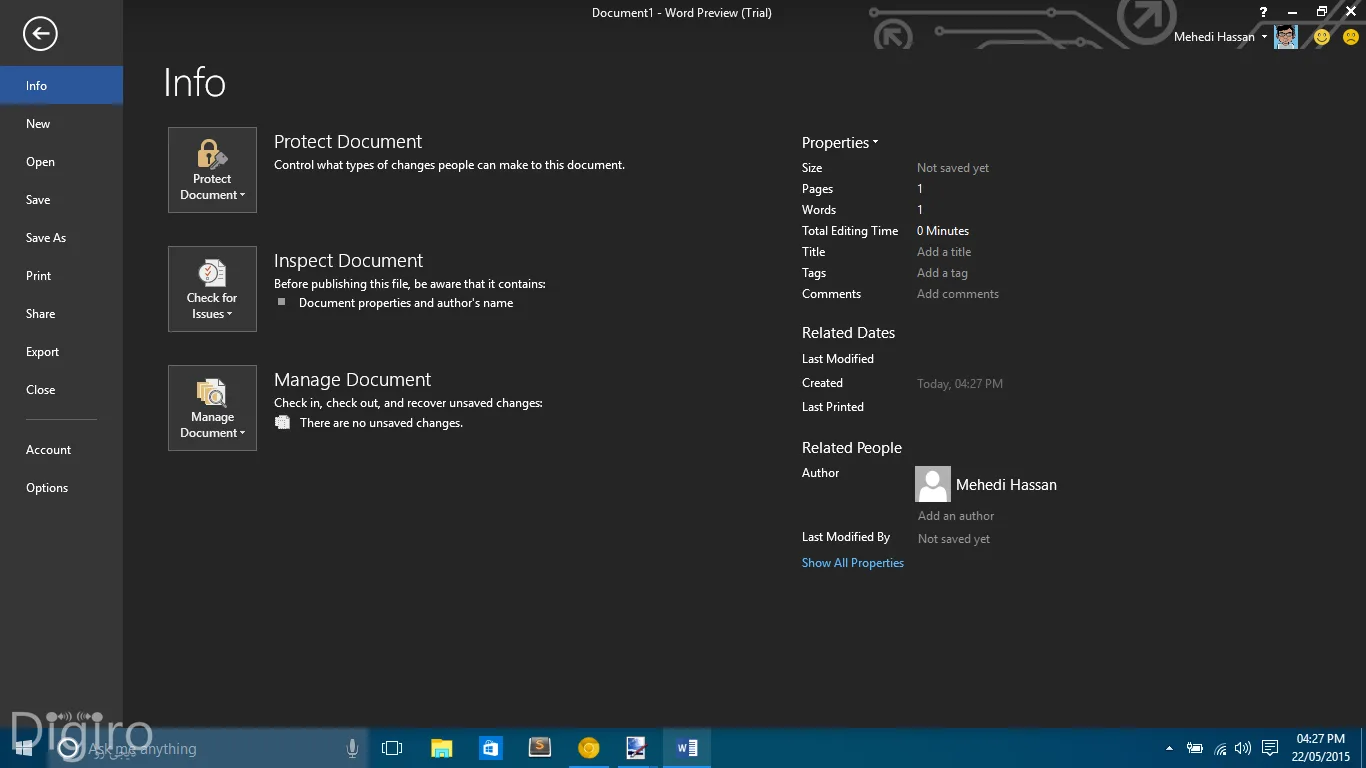Click the Add an author field
The height and width of the screenshot is (768, 1366).
(x=956, y=516)
